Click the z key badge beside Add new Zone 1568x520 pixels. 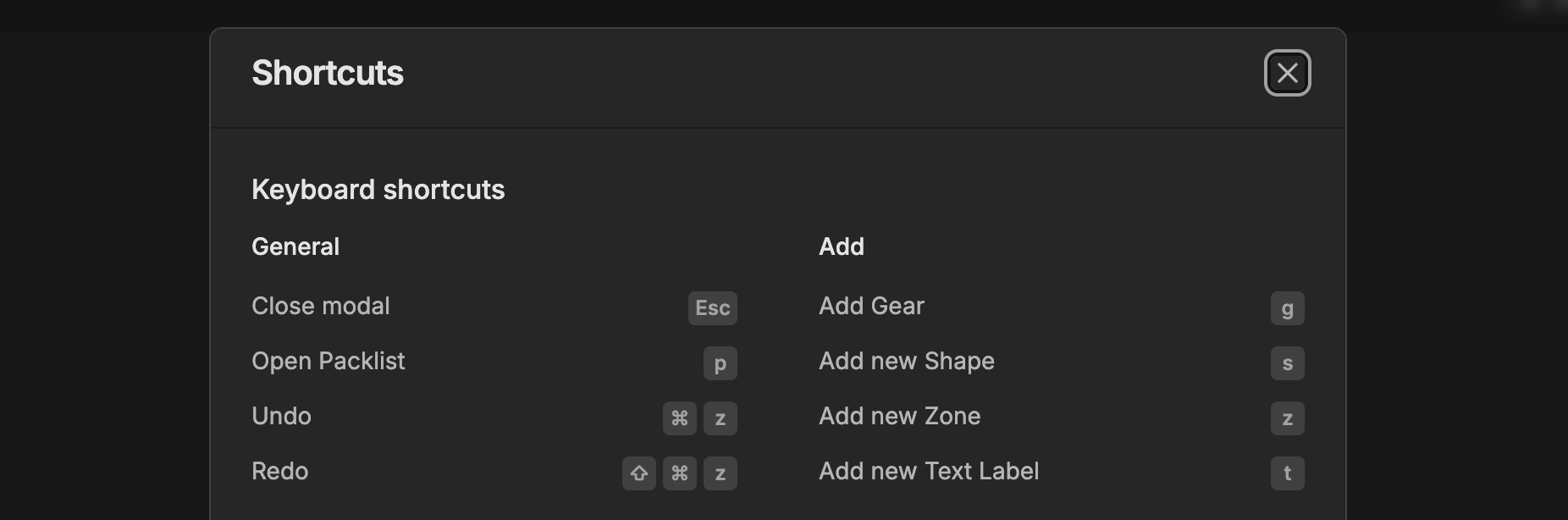click(1287, 418)
